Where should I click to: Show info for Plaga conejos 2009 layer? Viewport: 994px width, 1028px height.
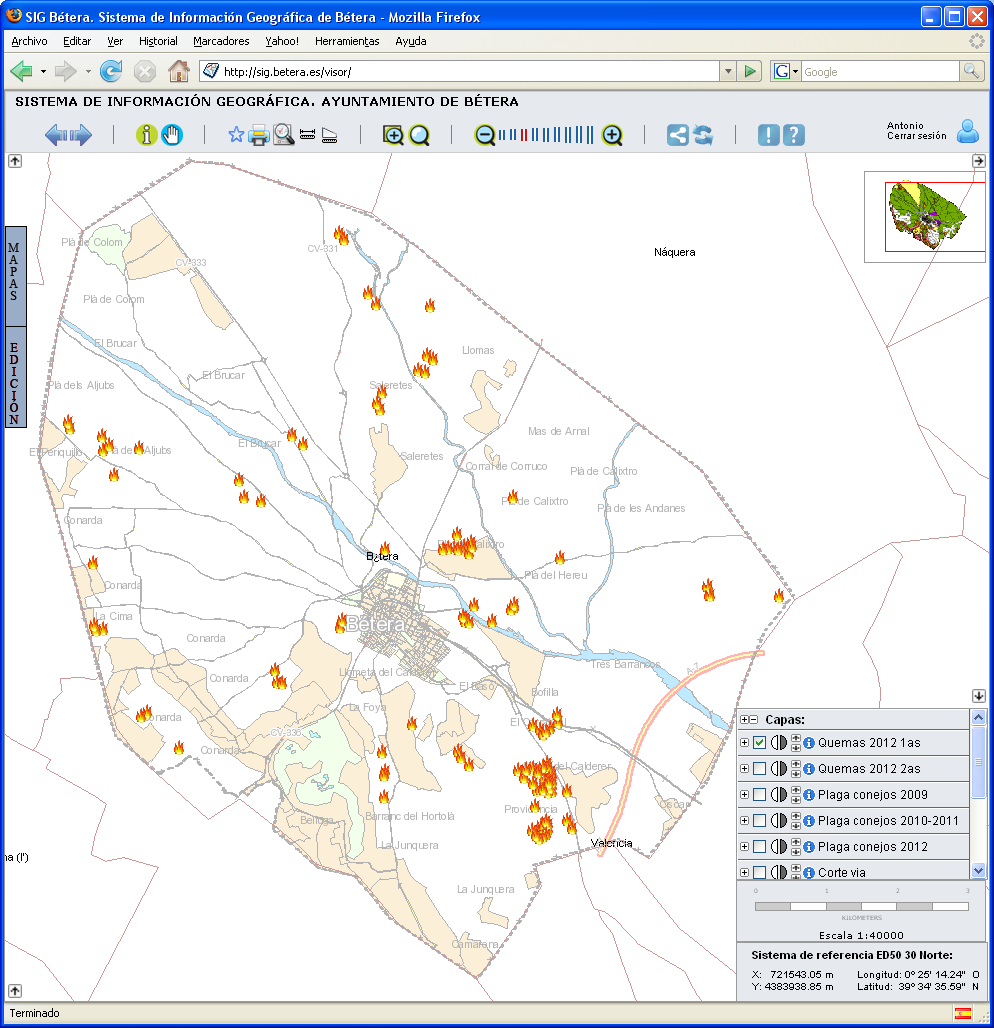click(809, 795)
